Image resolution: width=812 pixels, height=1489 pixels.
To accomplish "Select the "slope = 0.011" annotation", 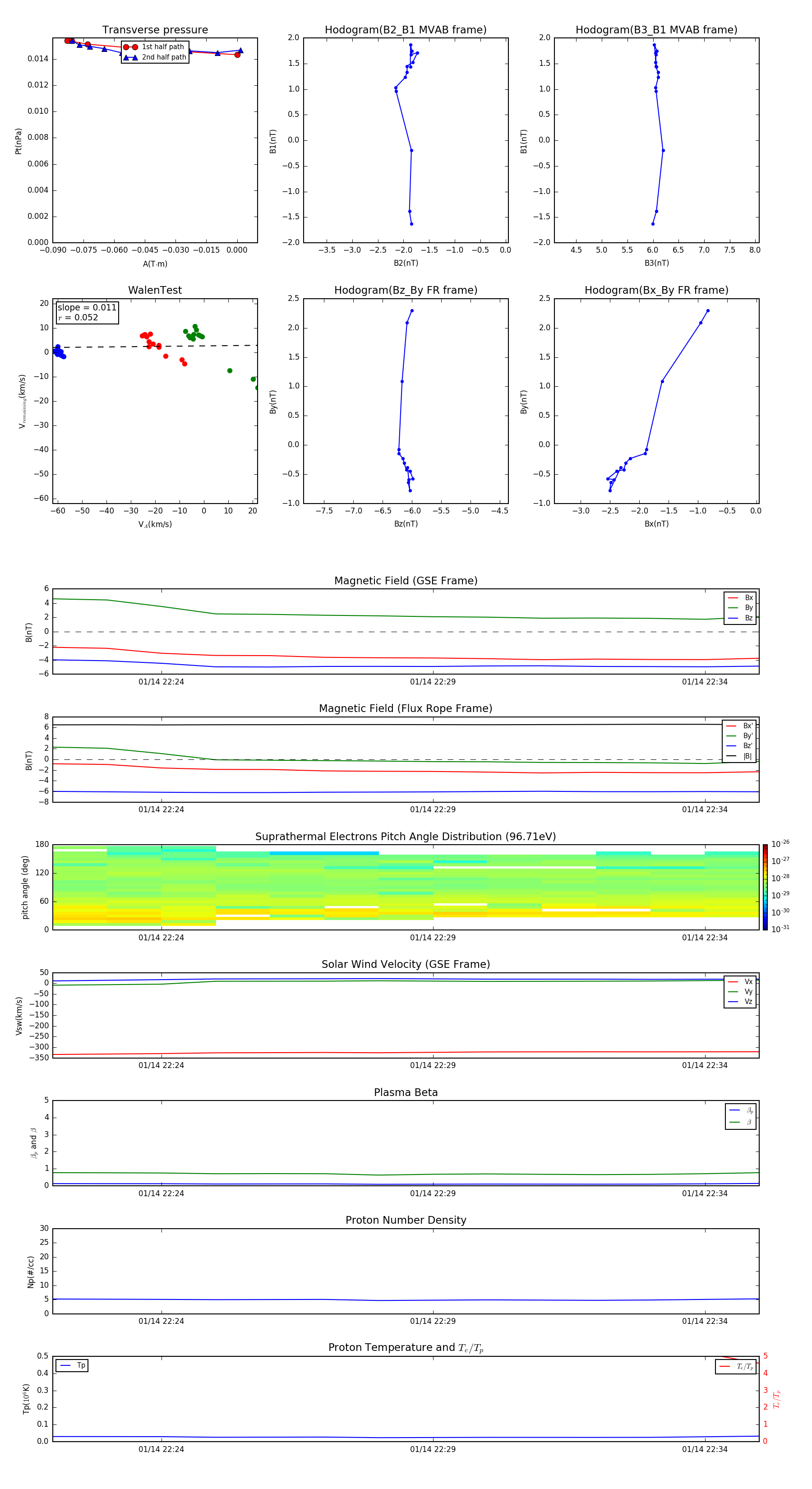I will click(87, 308).
